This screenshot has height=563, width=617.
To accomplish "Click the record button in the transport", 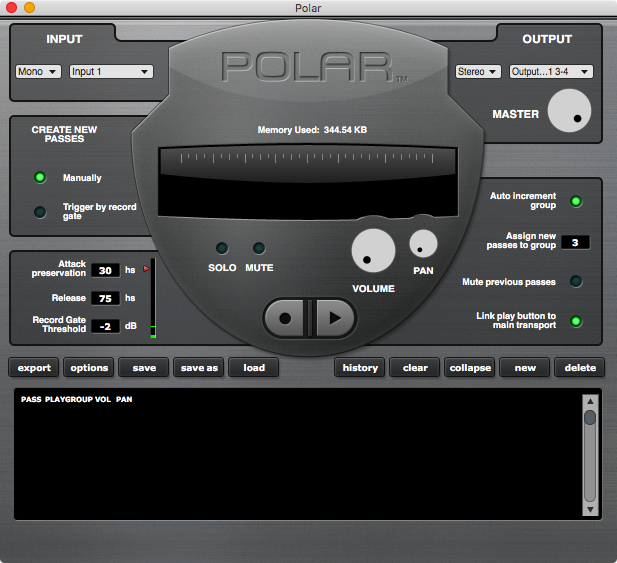I will (x=285, y=318).
